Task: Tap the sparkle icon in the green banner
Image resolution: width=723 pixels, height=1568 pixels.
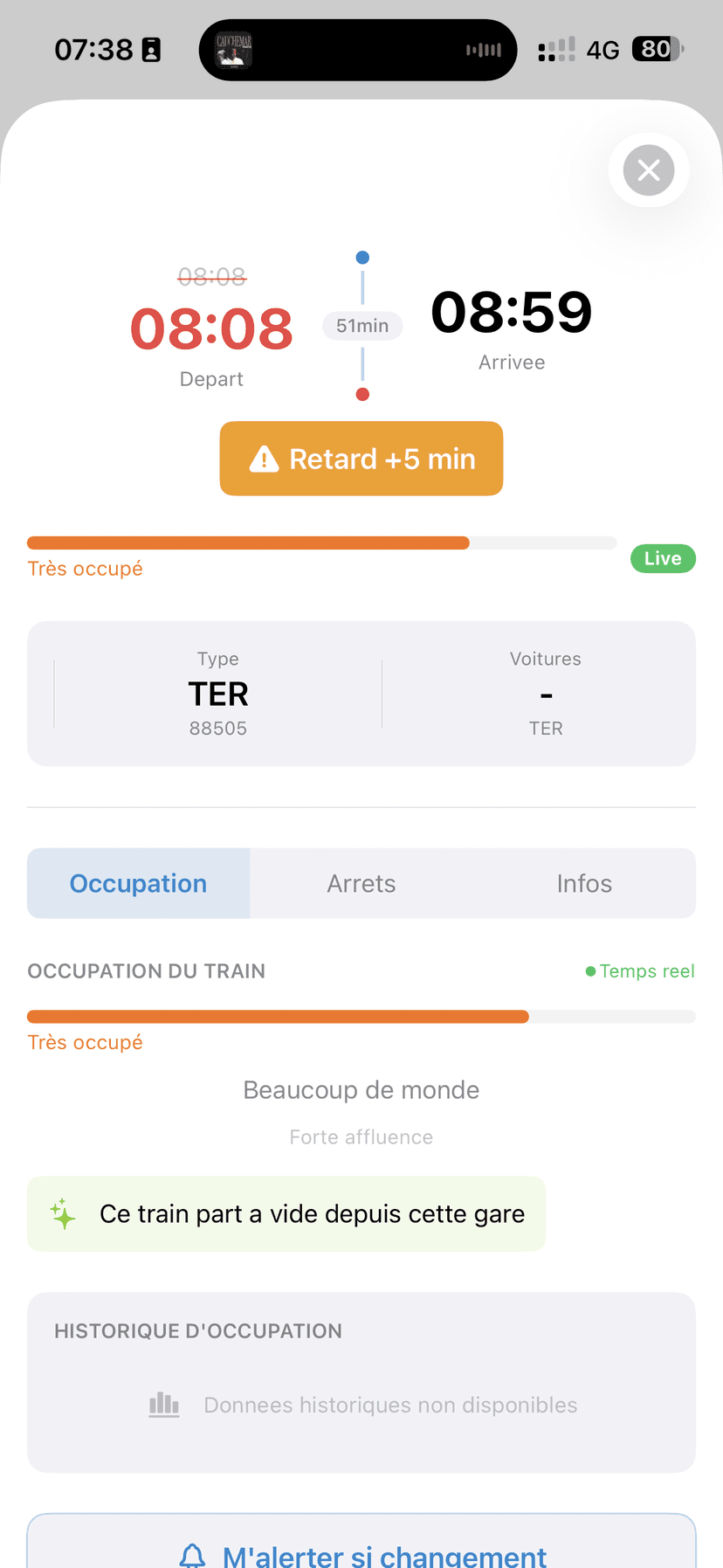Action: pyautogui.click(x=63, y=1214)
